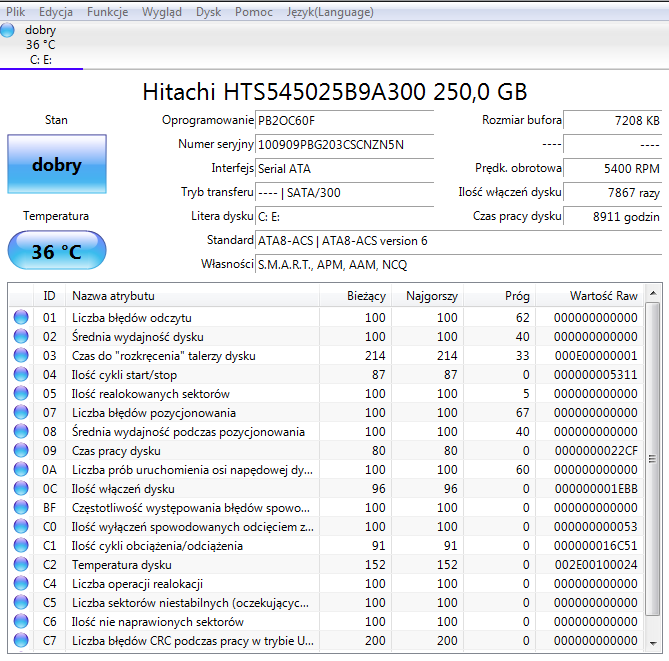
Task: Click status icon for attribute ID 08
Action: pos(21,431)
